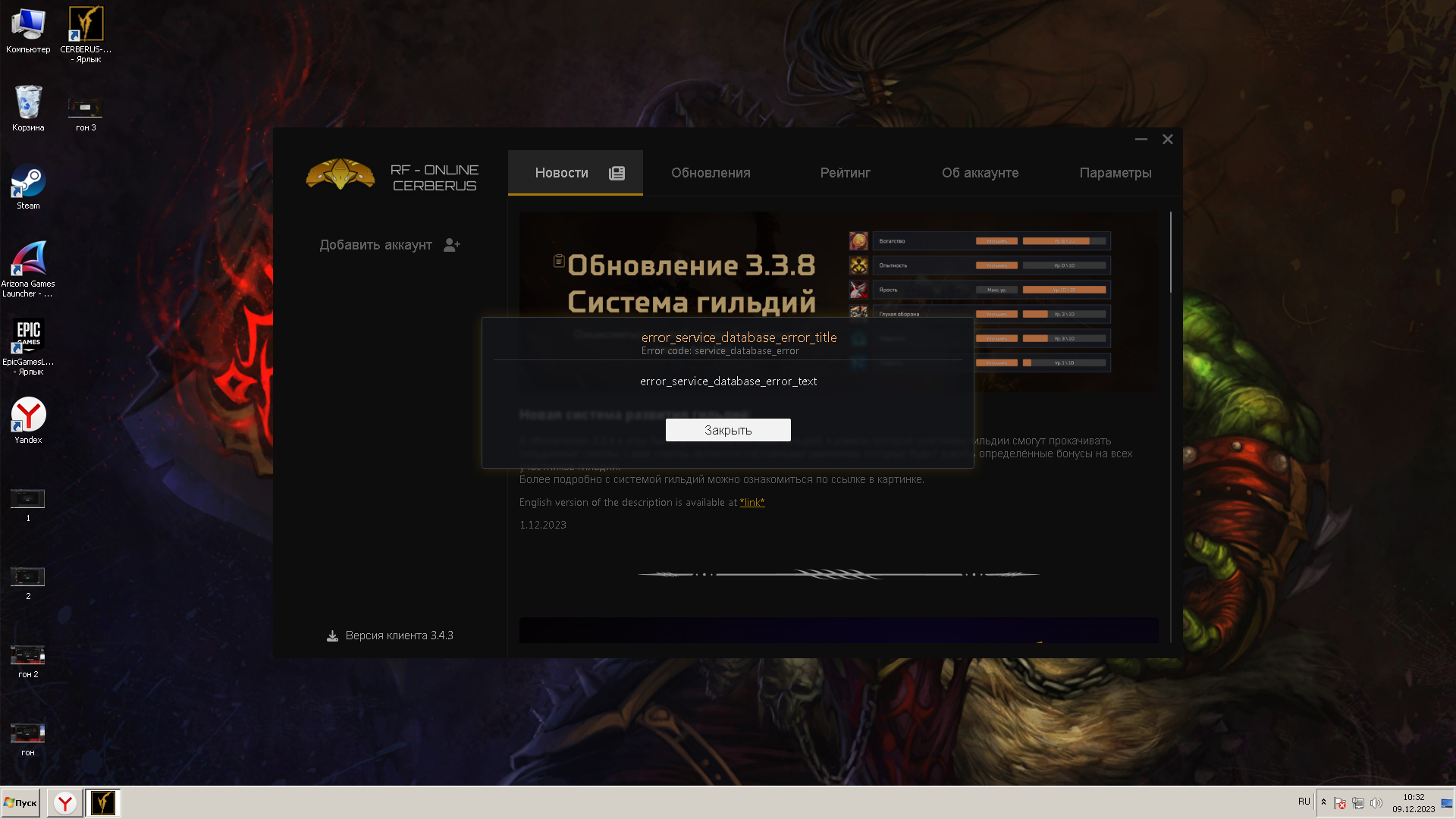This screenshot has height=819, width=1456.
Task: Select the Yandex browser desktop shortcut
Action: (28, 421)
